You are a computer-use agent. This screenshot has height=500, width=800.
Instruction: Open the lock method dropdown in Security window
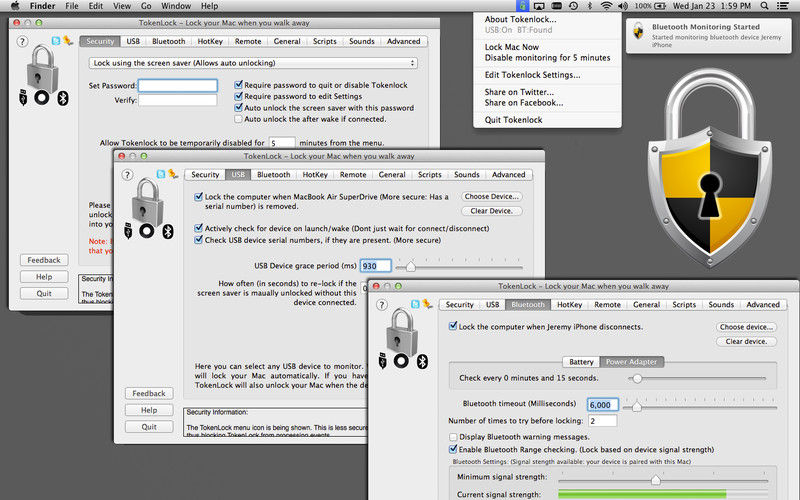pyautogui.click(x=253, y=63)
